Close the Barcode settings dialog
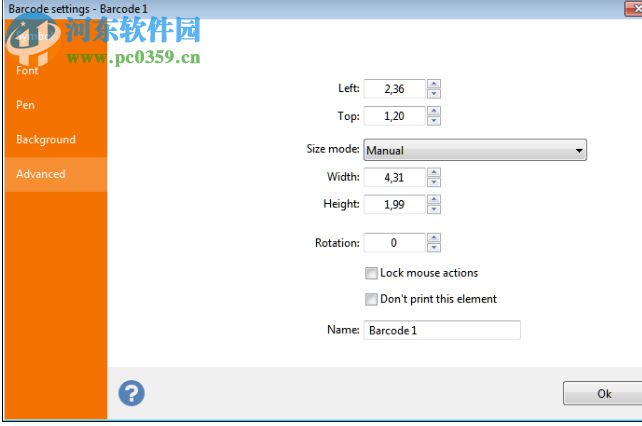 (x=634, y=8)
